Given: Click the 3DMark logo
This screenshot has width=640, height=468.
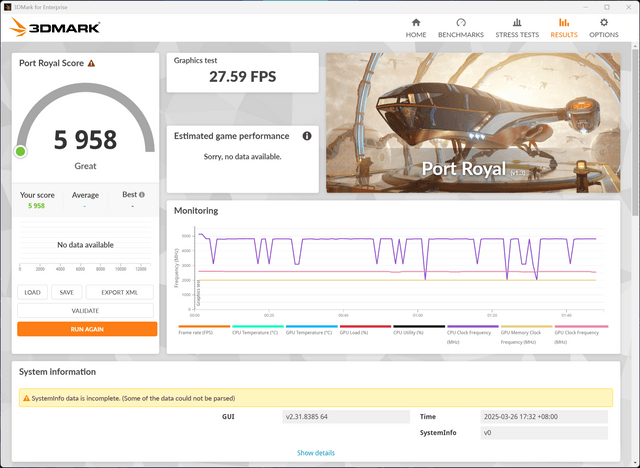Looking at the screenshot, I should [55, 27].
